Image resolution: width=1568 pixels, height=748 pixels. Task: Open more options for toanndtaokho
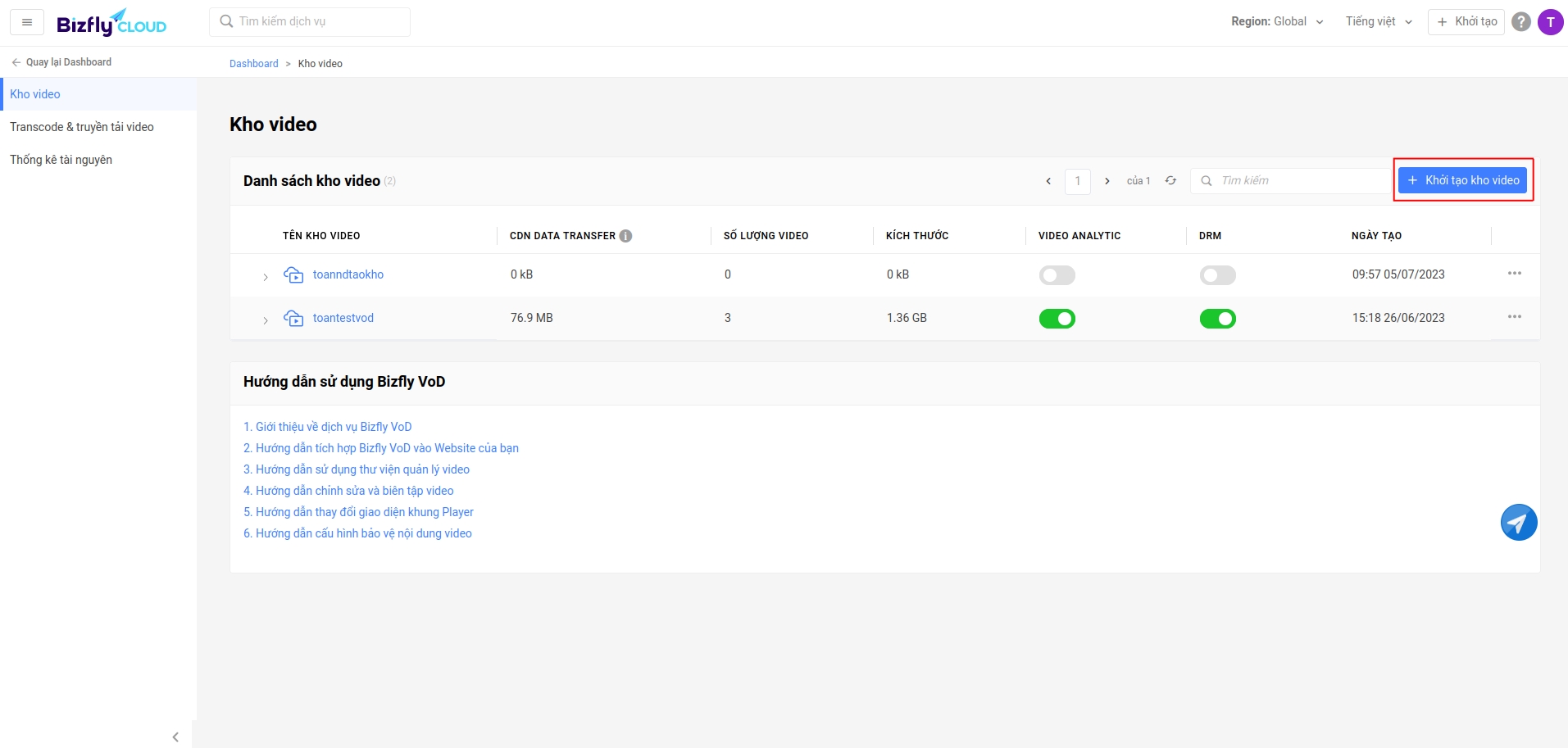click(x=1515, y=274)
